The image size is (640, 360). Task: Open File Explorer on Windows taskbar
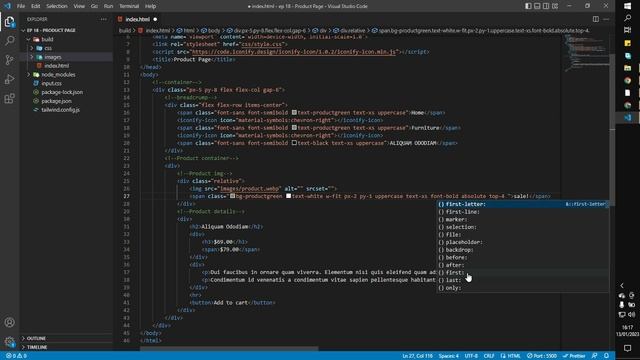(628, 68)
